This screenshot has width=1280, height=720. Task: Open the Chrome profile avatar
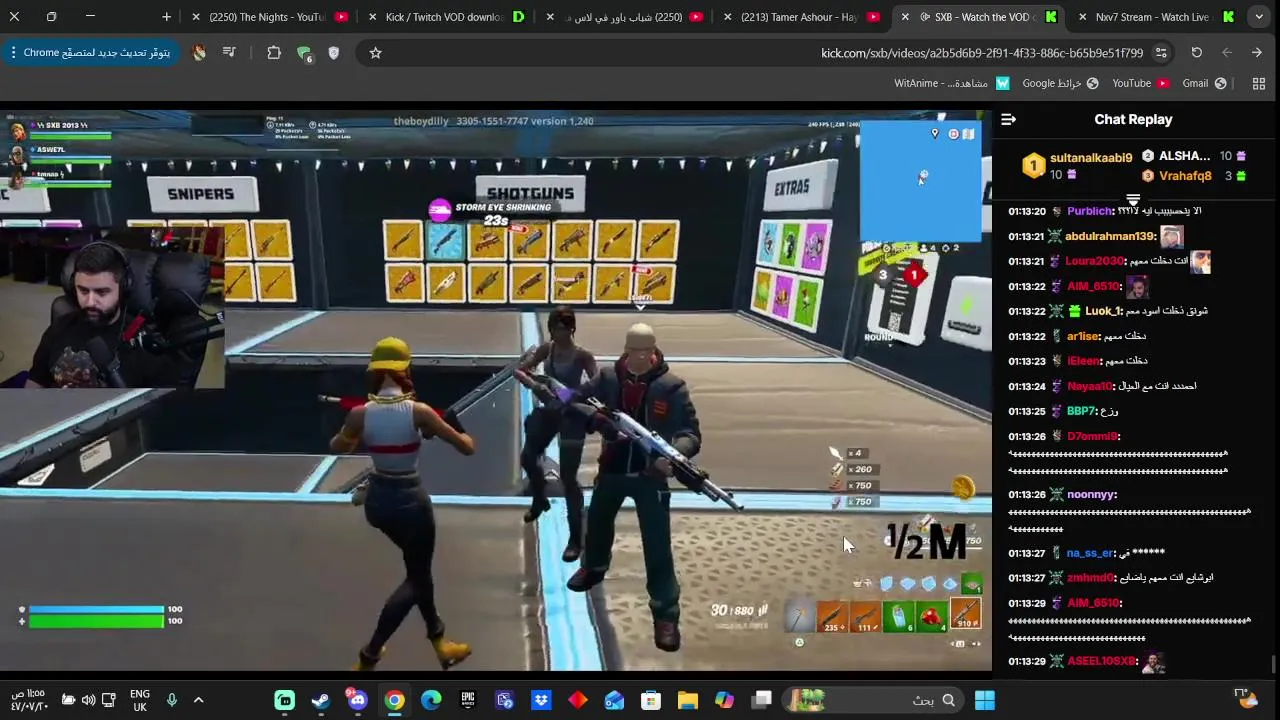[x=199, y=52]
